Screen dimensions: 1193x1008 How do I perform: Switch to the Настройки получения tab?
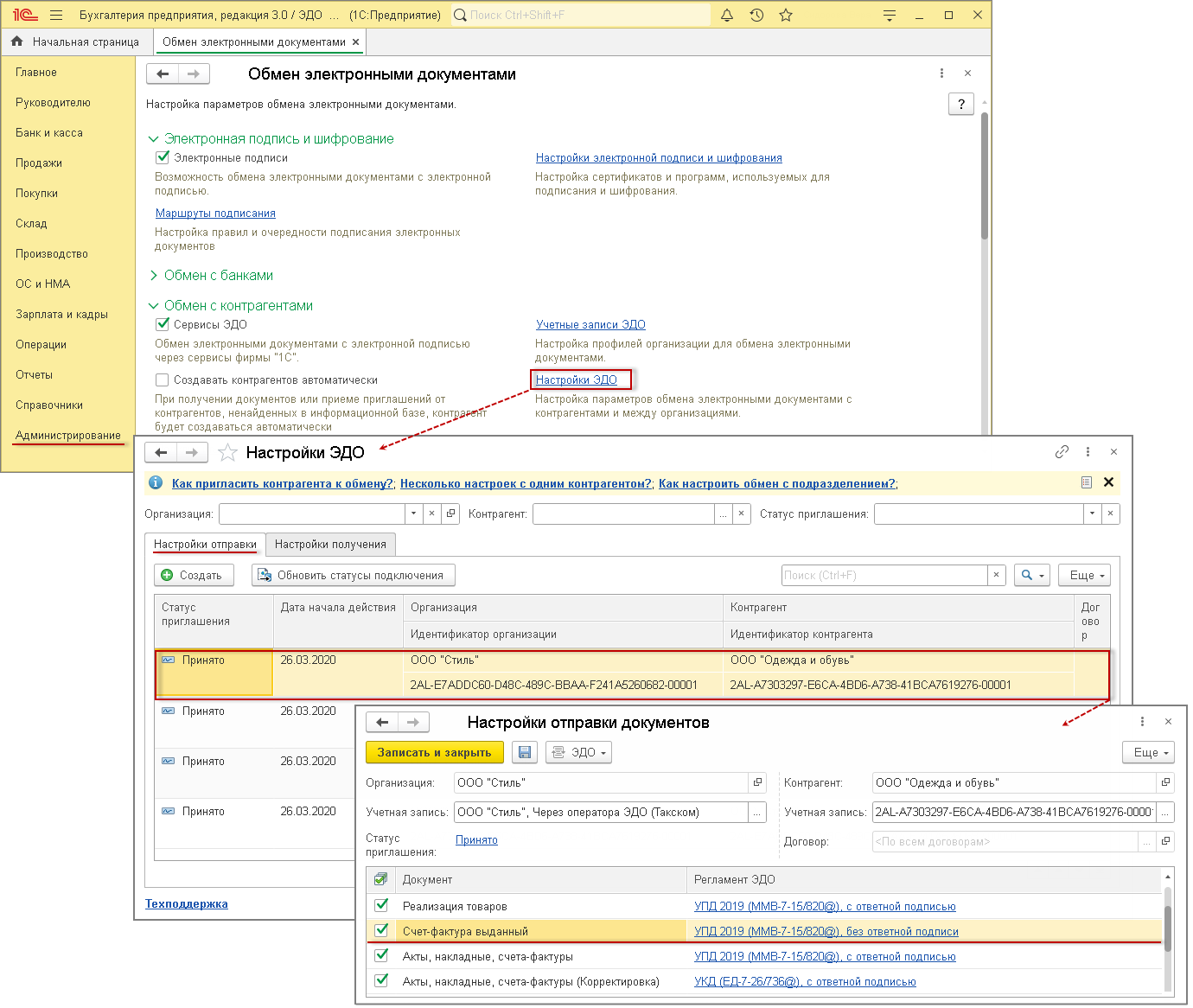click(x=330, y=544)
